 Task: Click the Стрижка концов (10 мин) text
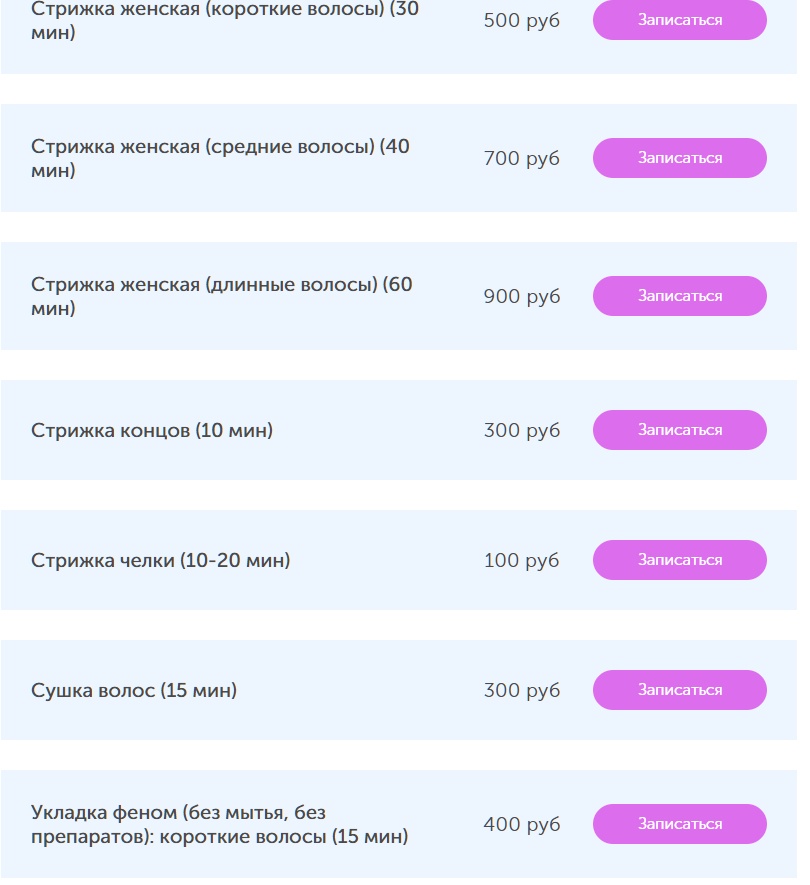(152, 430)
